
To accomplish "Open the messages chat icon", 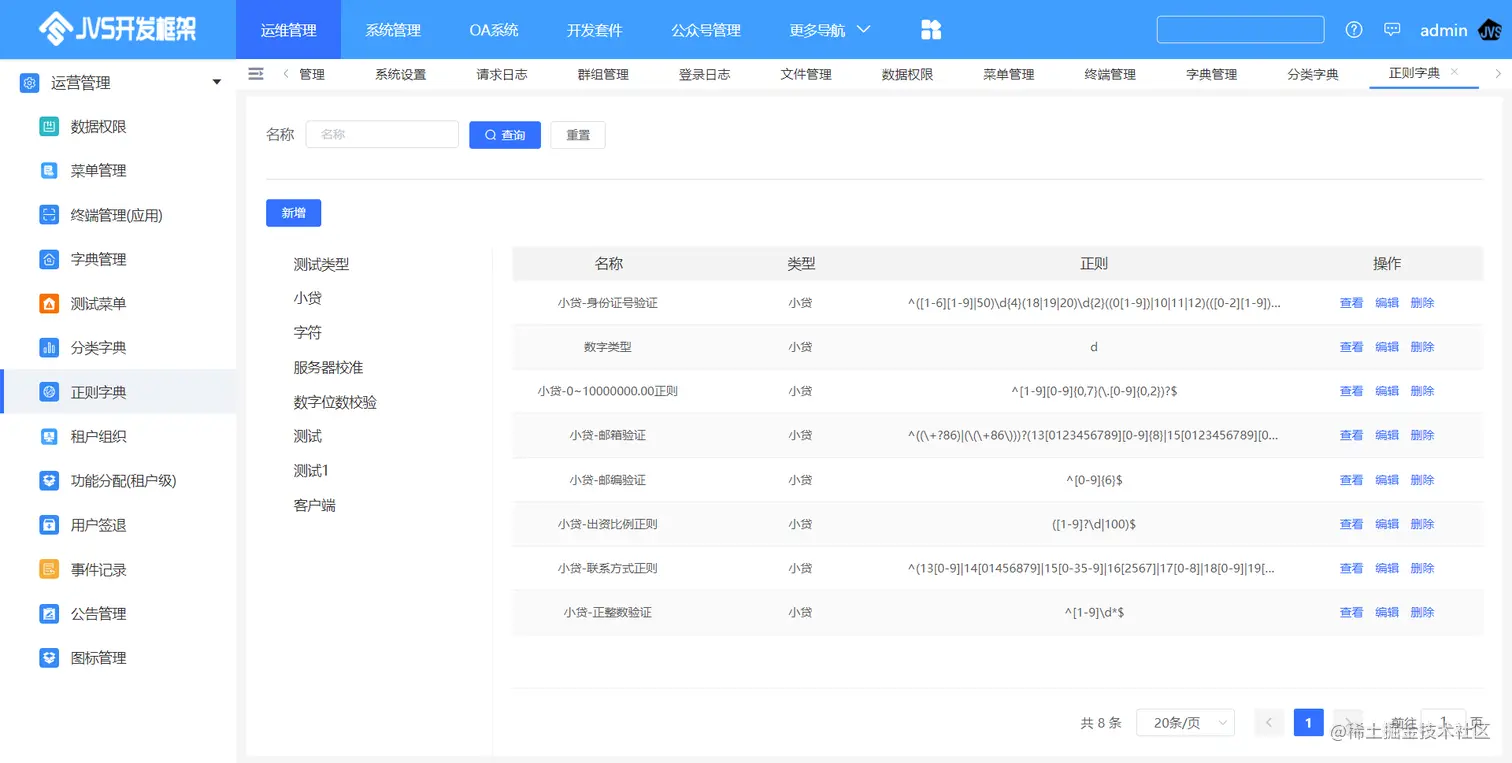I will pyautogui.click(x=1392, y=30).
